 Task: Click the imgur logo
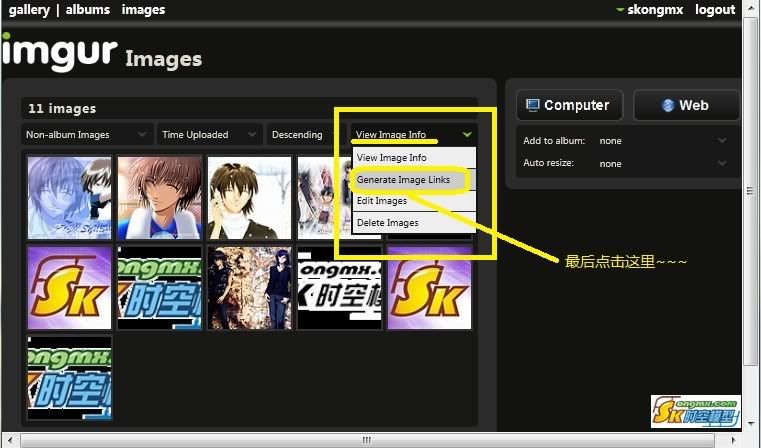tap(59, 52)
